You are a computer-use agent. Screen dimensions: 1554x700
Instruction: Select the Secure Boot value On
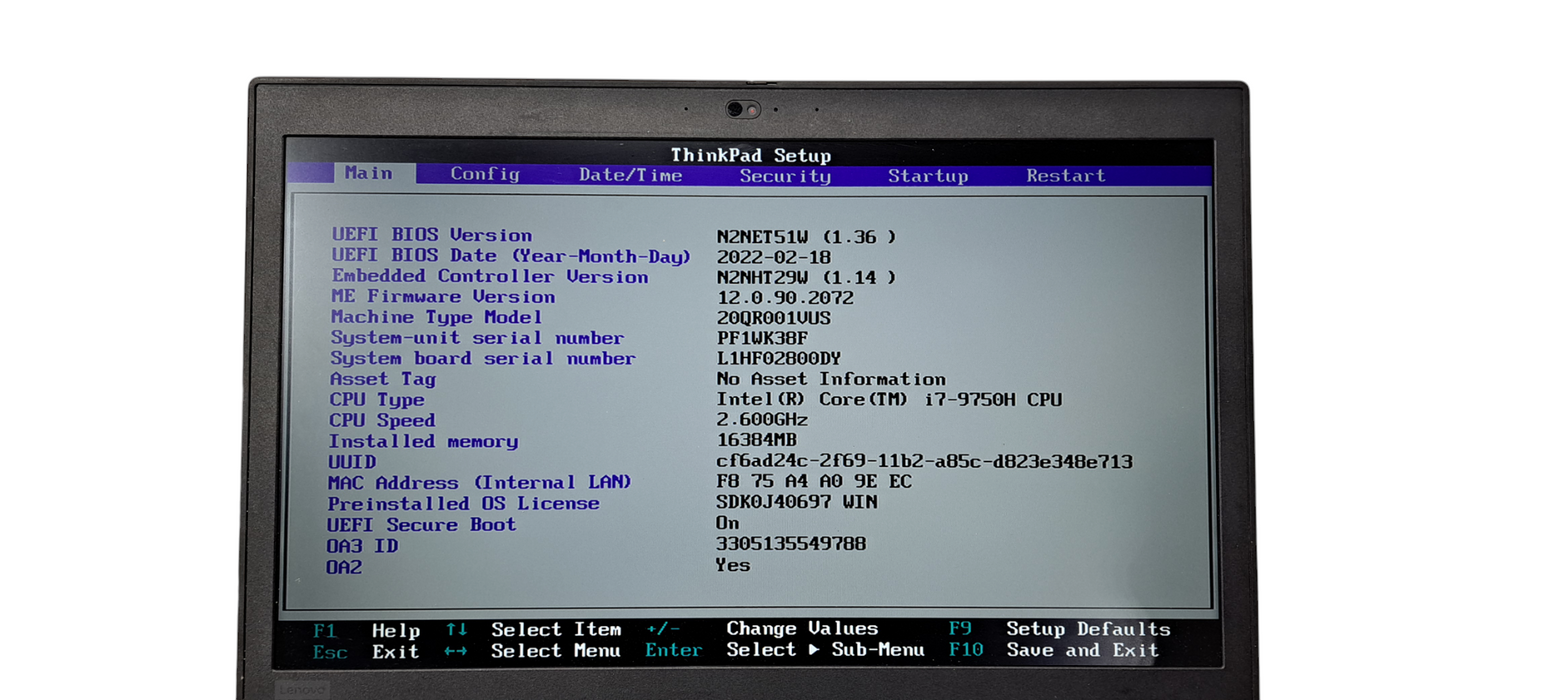point(728,523)
